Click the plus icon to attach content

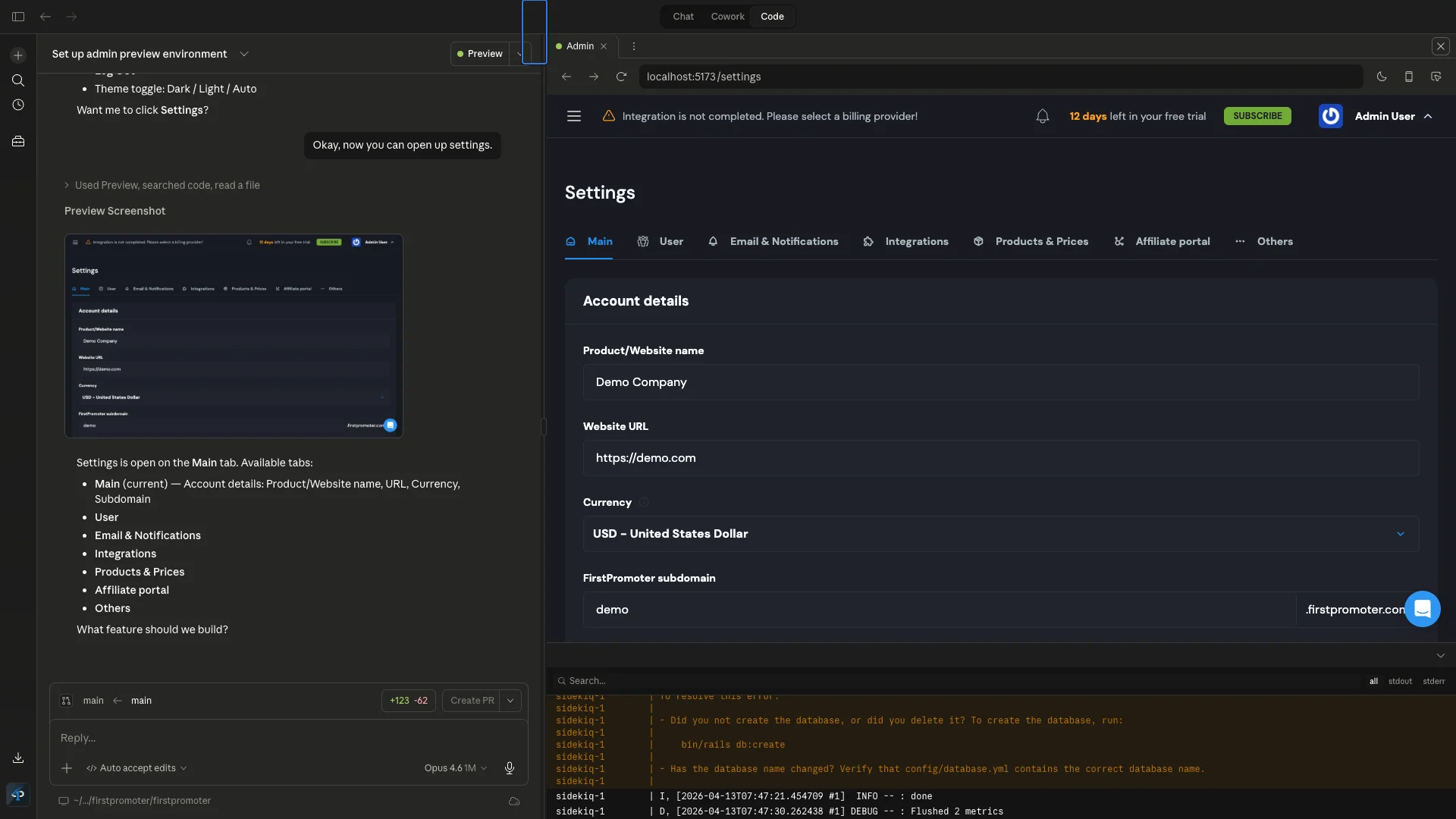(x=67, y=768)
